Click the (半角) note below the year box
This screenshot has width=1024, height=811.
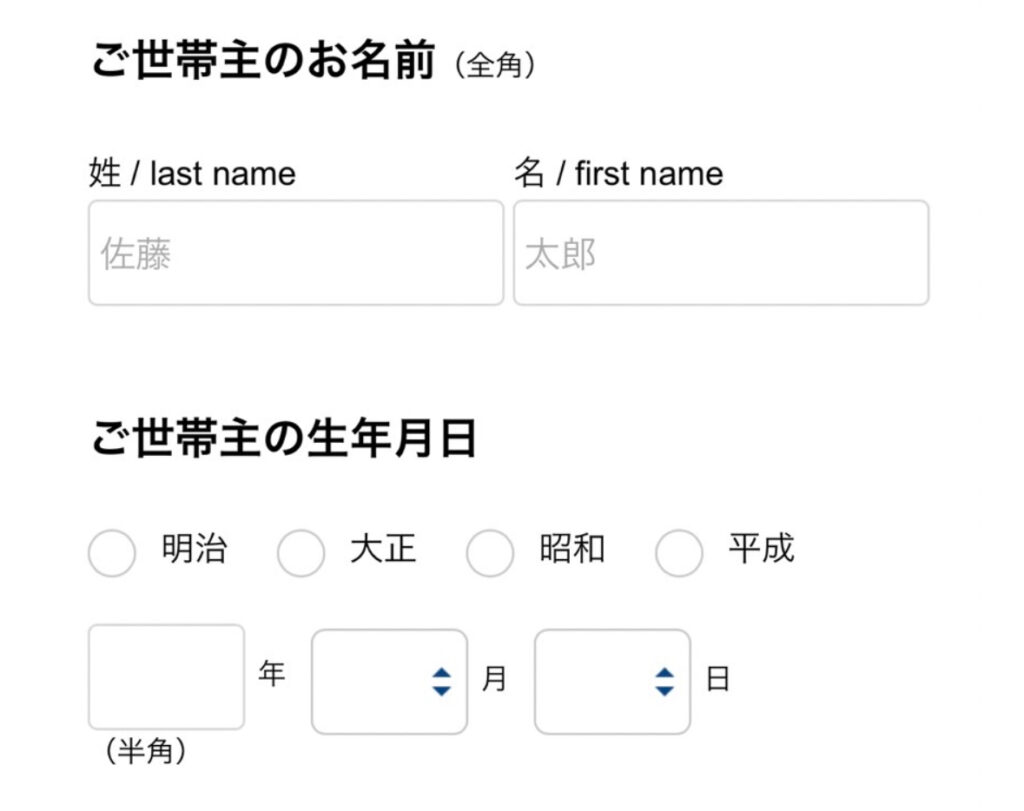(146, 752)
